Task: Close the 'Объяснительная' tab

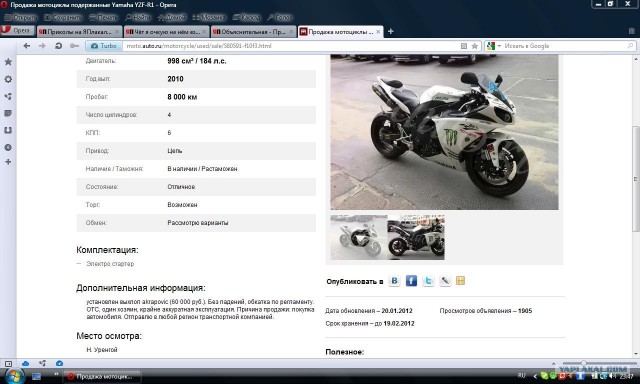Action: [x=291, y=32]
